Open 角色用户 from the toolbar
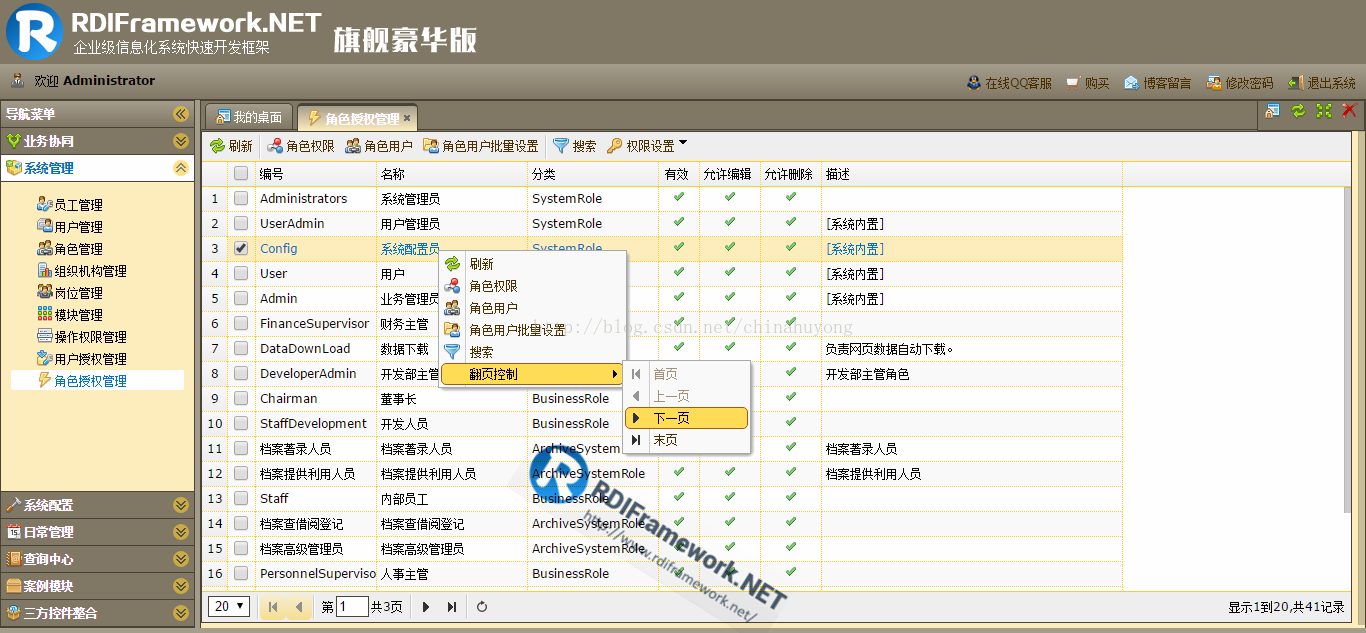 tap(379, 146)
